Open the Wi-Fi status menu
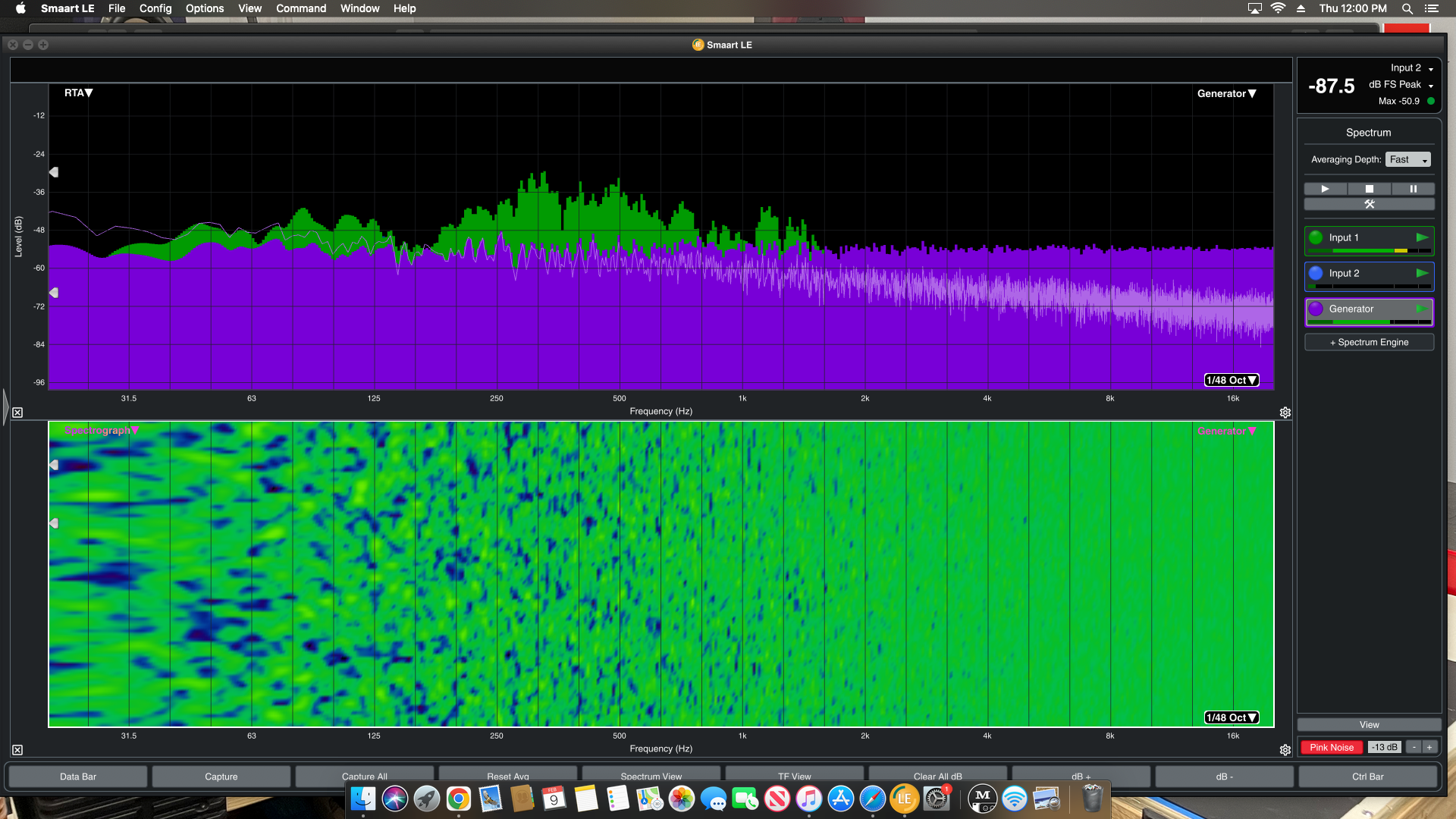 pos(1278,8)
